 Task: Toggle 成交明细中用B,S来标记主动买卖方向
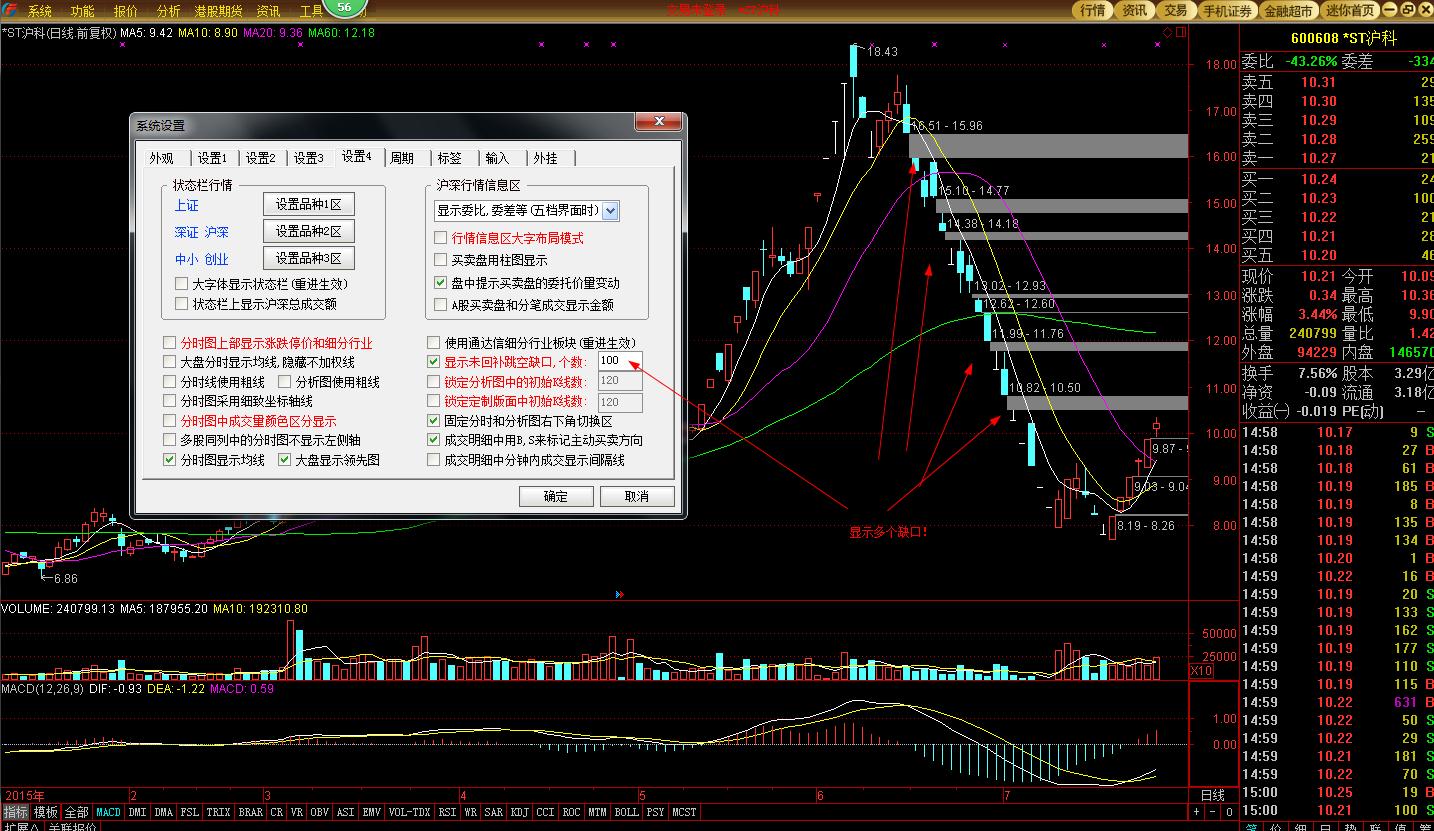pyautogui.click(x=433, y=440)
